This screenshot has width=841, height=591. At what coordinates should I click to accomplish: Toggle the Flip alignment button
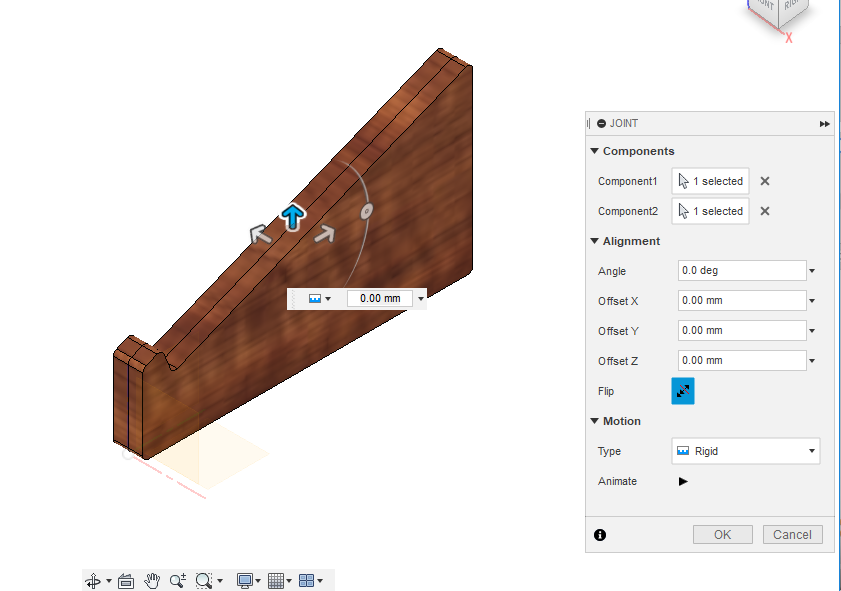click(x=683, y=391)
